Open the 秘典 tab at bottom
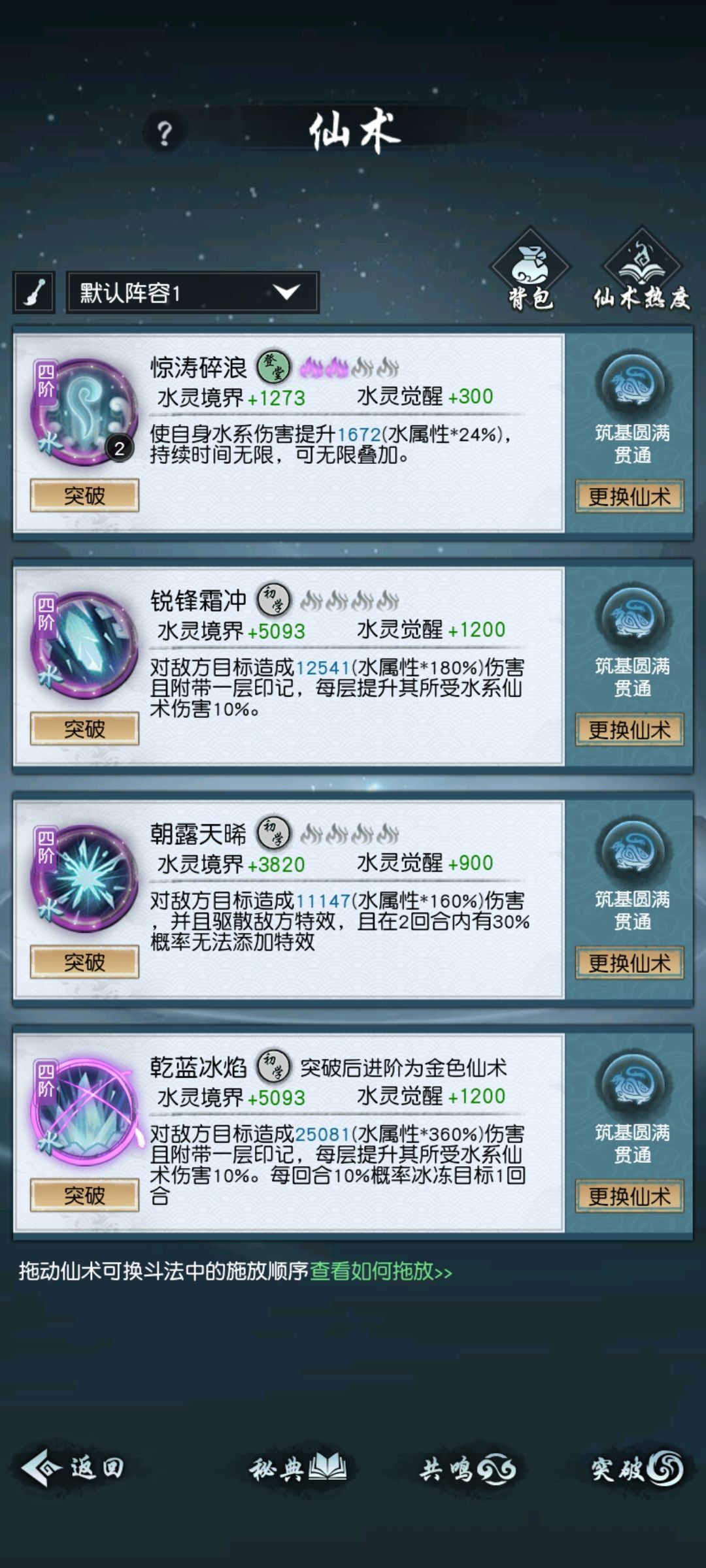This screenshot has width=706, height=1568. (298, 1470)
